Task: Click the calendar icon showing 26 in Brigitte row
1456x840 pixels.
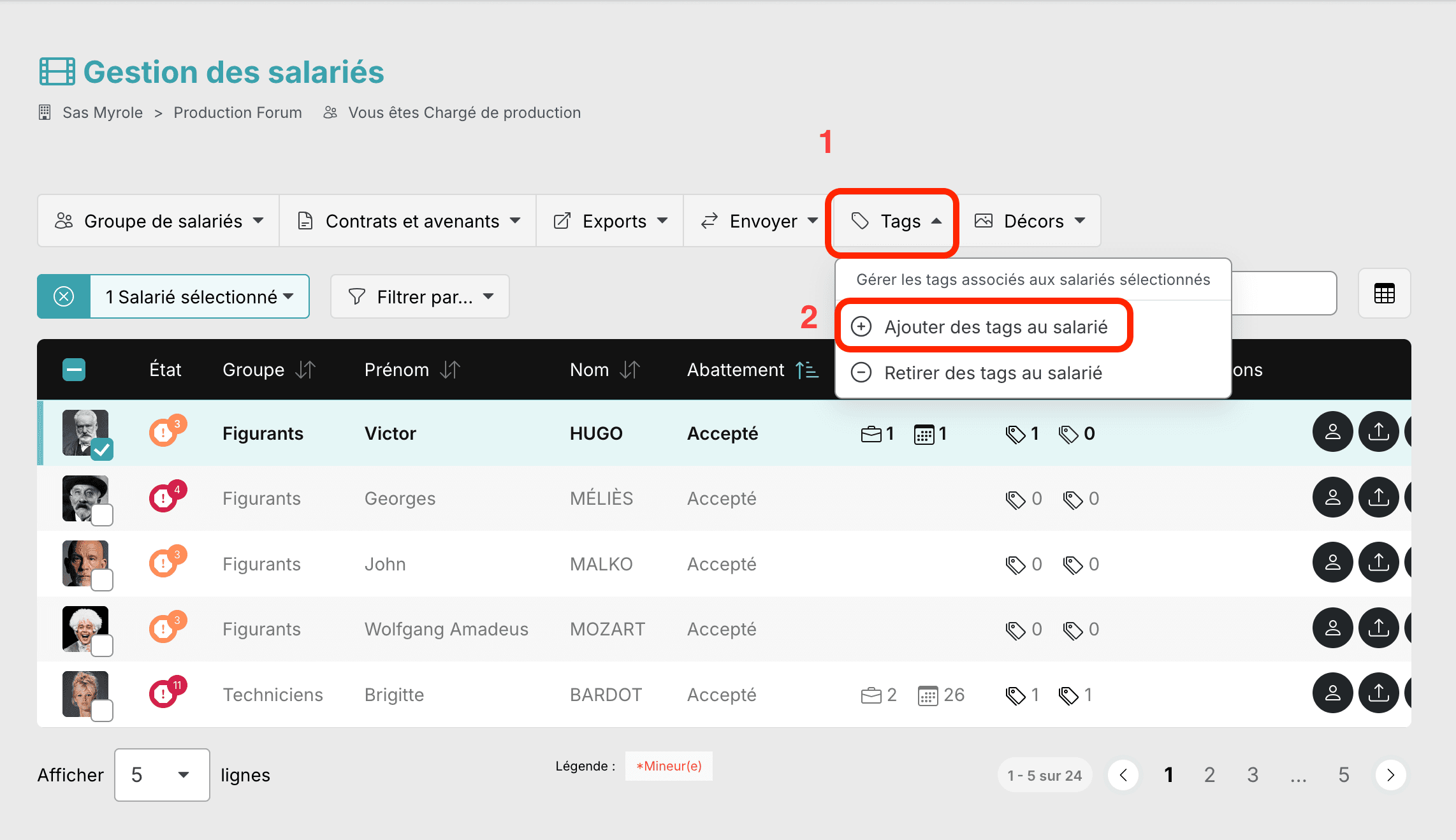Action: click(x=928, y=695)
